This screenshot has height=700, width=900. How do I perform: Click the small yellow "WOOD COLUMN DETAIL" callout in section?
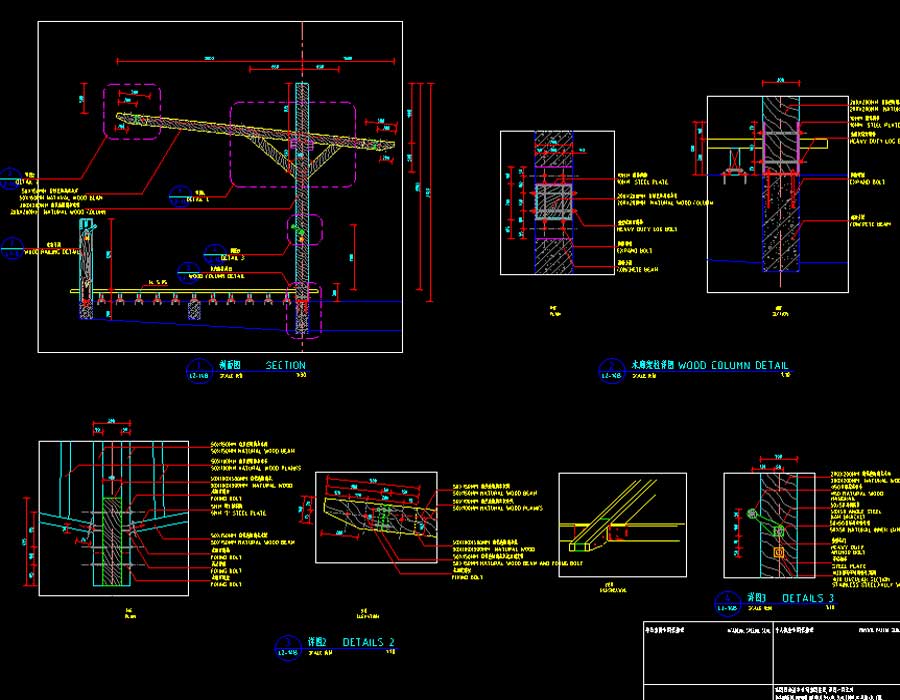tap(216, 276)
